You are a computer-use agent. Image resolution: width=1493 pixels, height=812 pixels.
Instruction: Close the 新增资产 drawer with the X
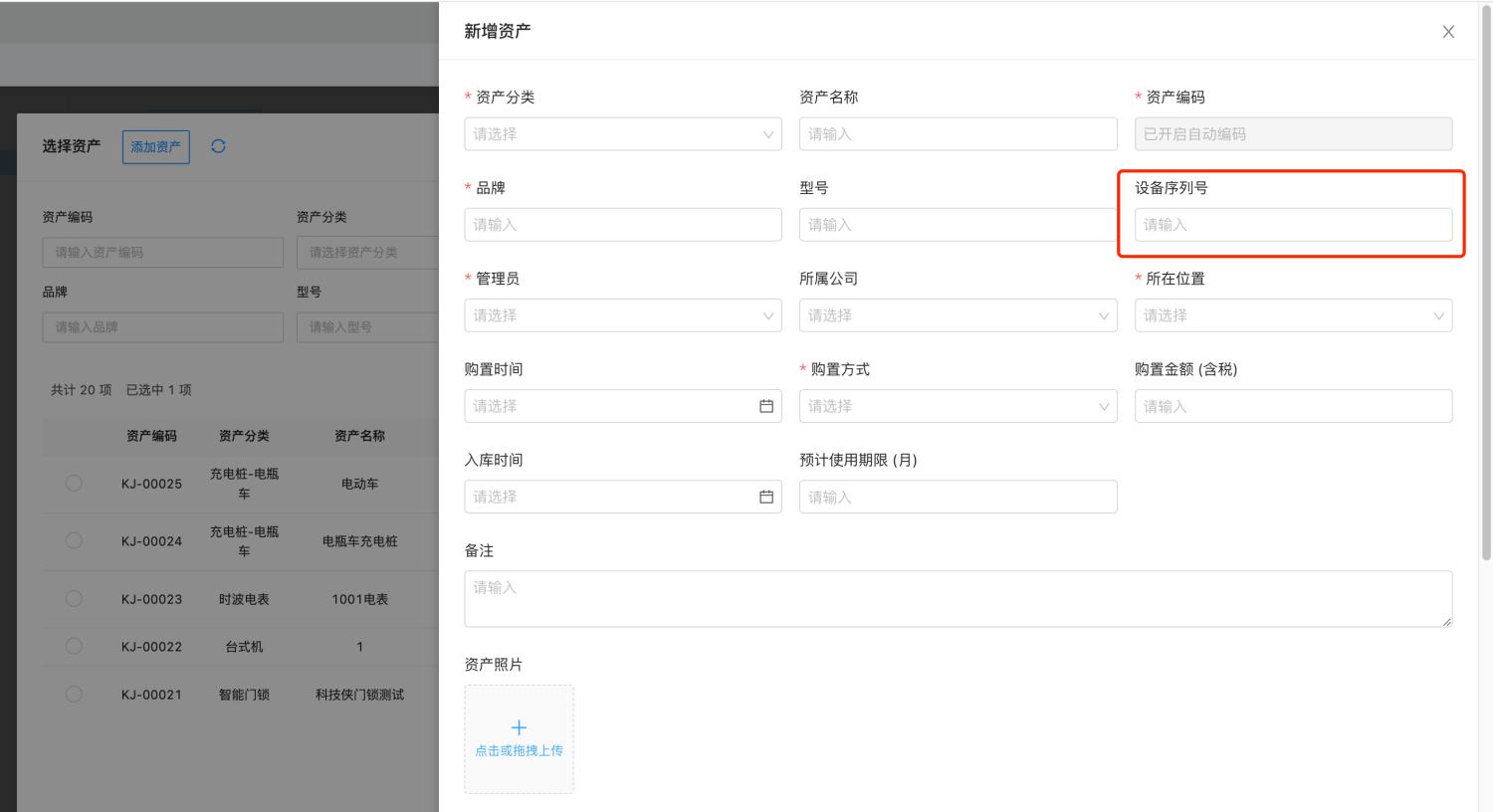point(1448,32)
